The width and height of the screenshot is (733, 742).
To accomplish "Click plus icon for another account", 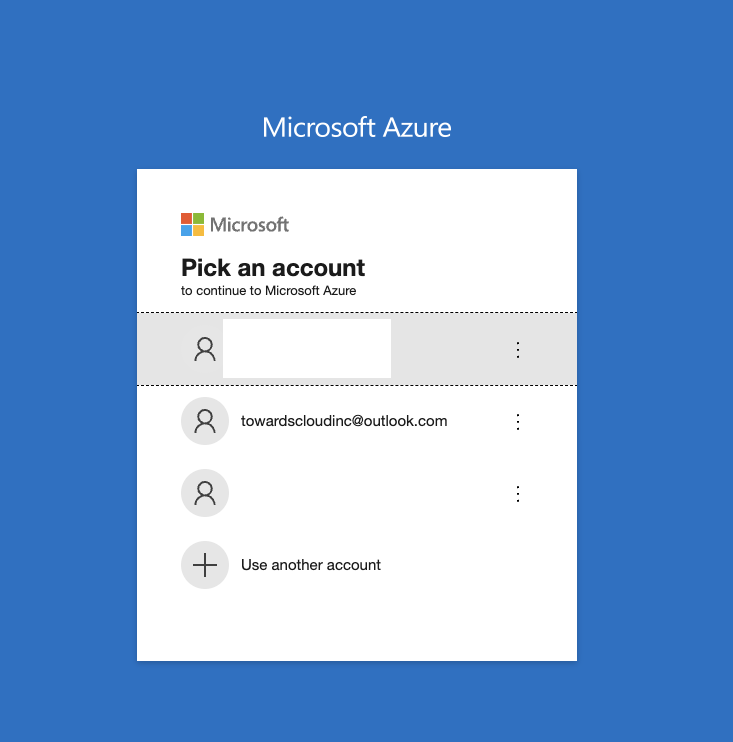I will tap(205, 565).
